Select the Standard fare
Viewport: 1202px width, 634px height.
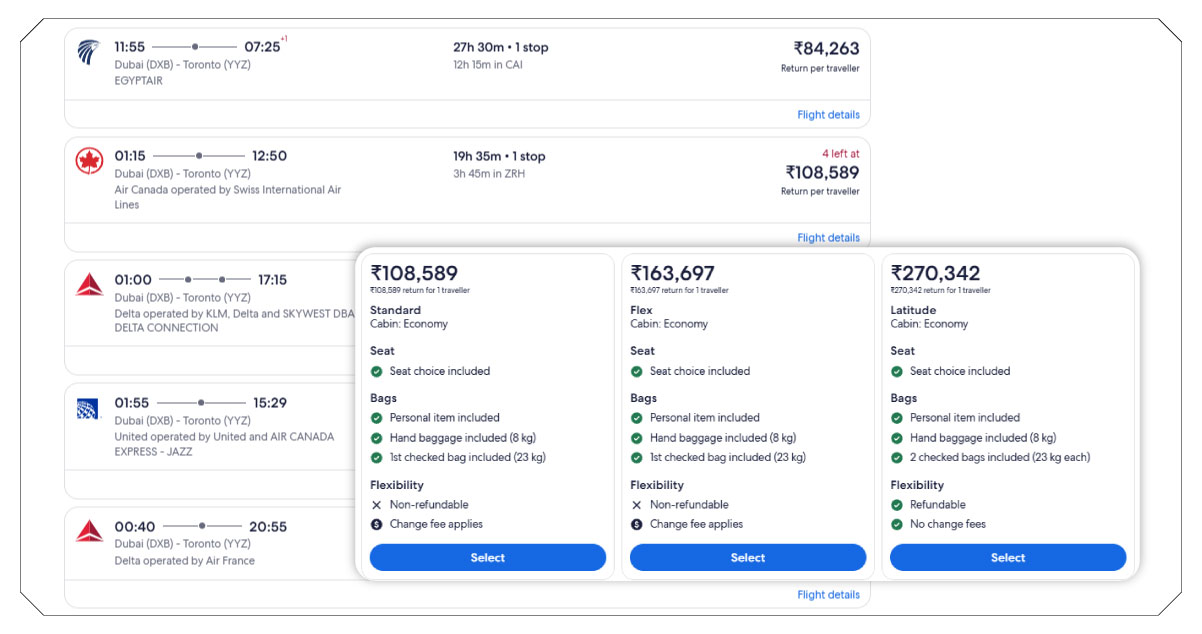pos(487,557)
